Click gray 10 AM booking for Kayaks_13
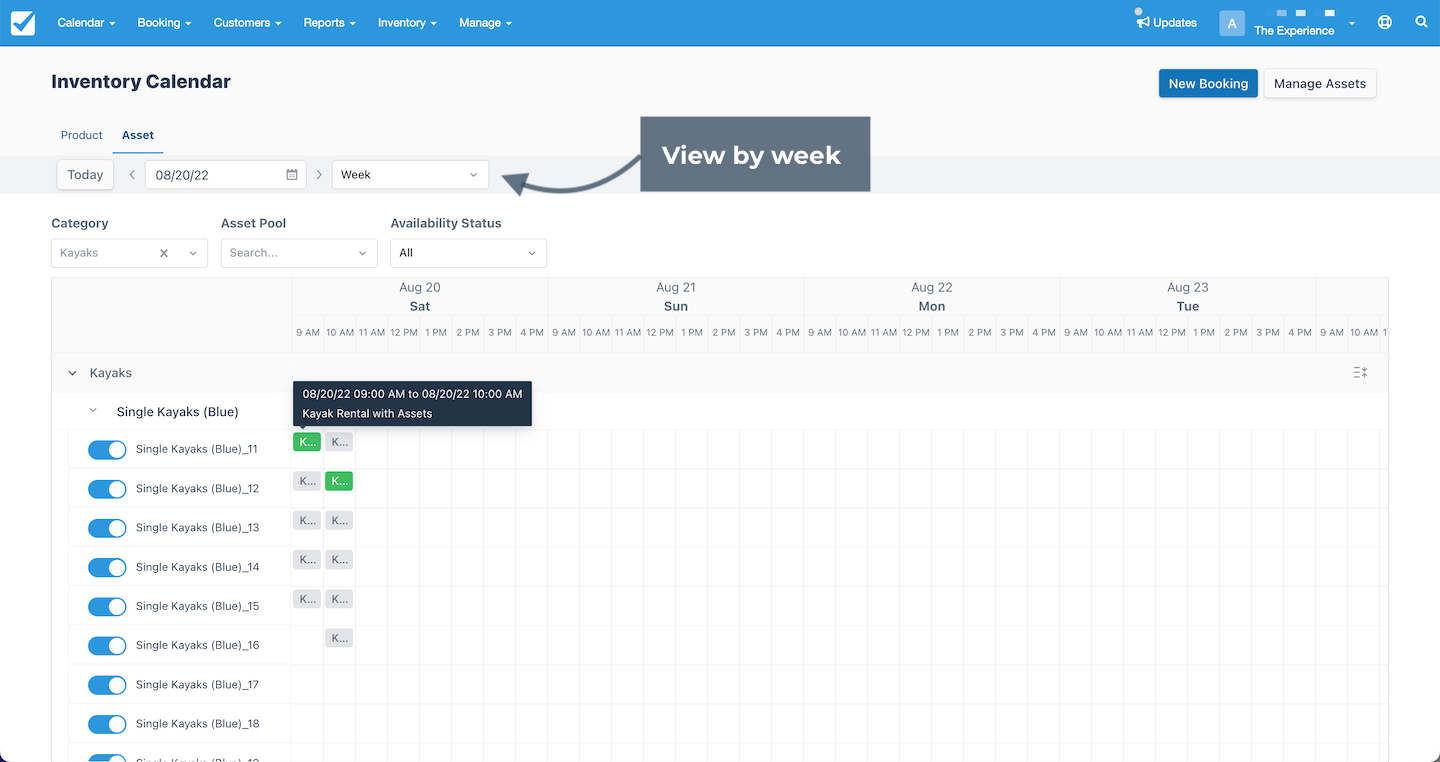This screenshot has height=762, width=1440. click(x=339, y=520)
